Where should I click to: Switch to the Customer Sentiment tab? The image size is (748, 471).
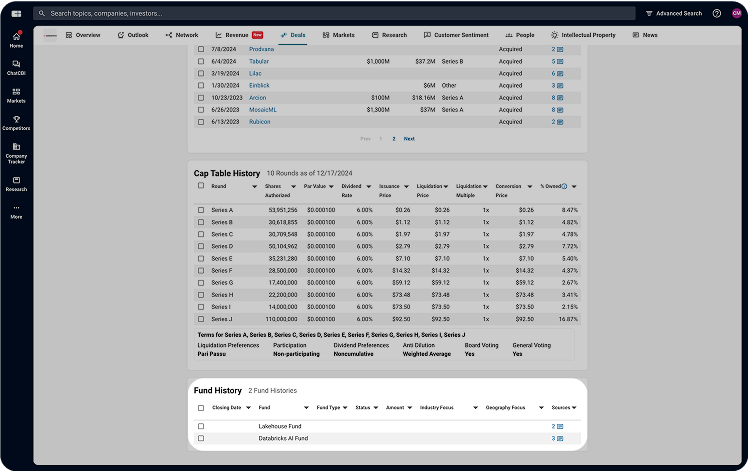tap(456, 35)
